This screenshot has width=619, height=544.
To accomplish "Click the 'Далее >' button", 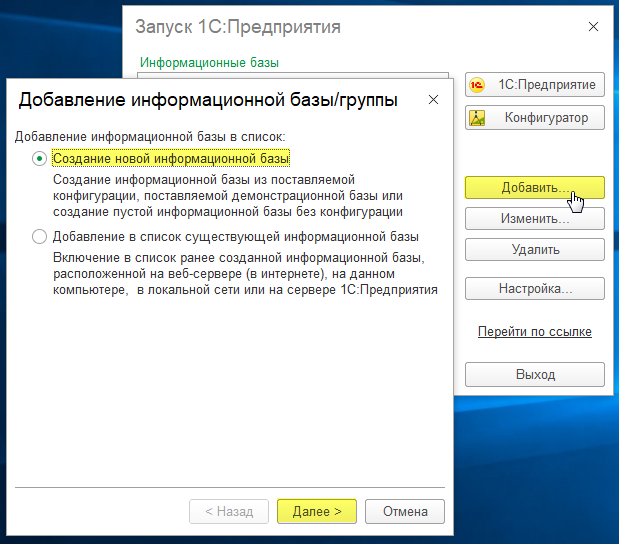I will pyautogui.click(x=317, y=512).
